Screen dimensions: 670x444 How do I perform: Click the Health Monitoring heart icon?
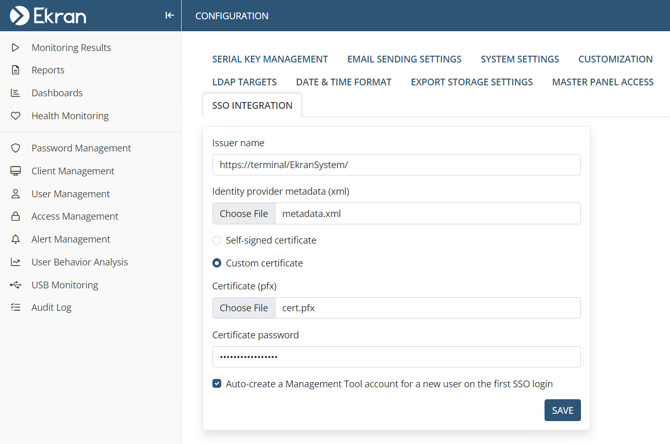coord(15,116)
